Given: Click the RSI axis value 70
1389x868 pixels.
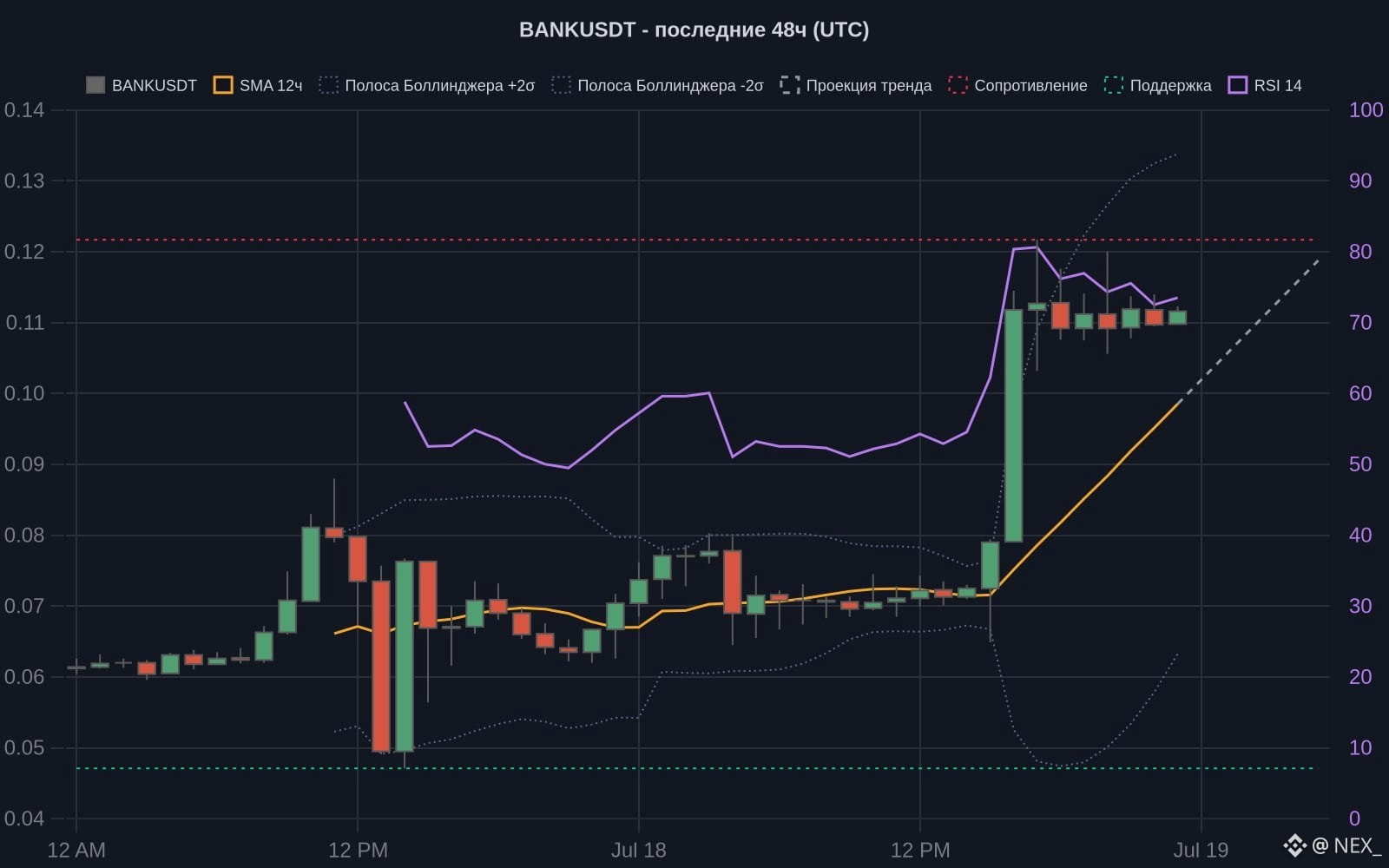Looking at the screenshot, I should coord(1360,323).
